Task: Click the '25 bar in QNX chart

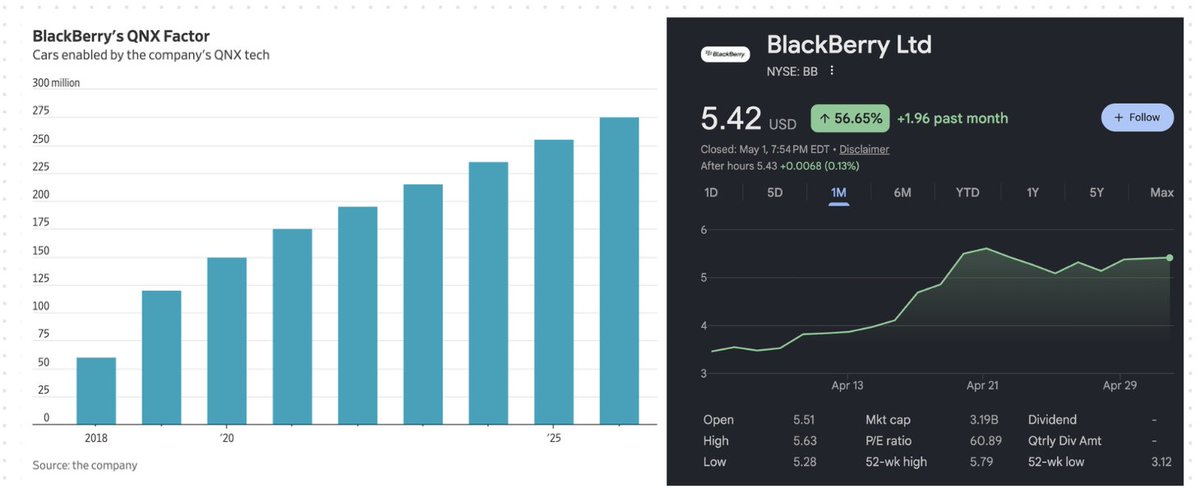Action: 553,282
